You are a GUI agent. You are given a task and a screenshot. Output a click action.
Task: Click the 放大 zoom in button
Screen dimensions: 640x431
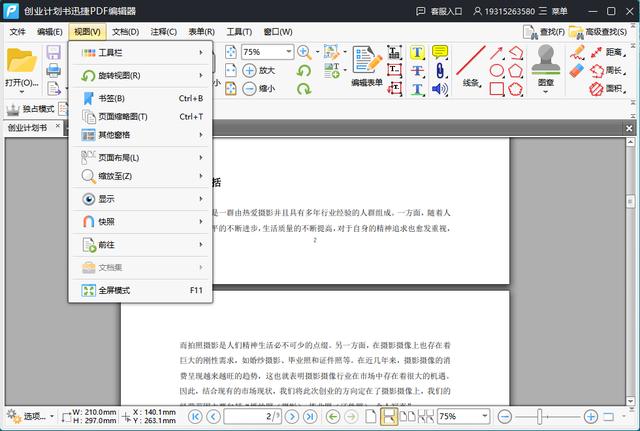259,71
